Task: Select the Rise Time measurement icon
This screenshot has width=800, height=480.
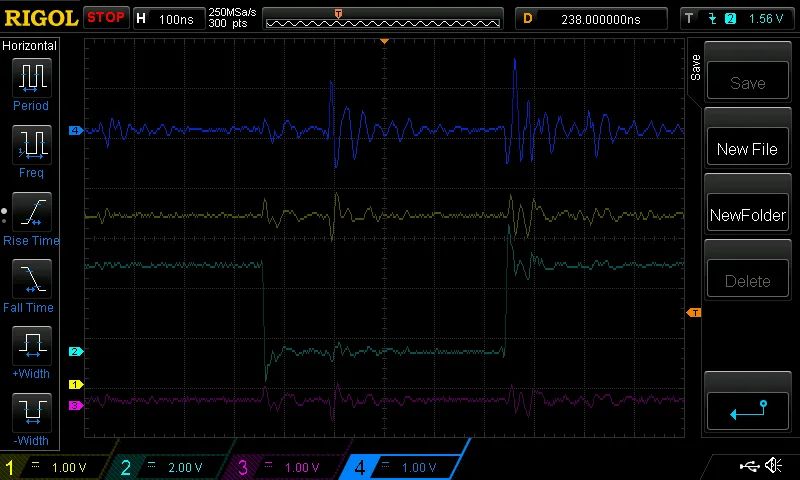Action: click(x=32, y=212)
